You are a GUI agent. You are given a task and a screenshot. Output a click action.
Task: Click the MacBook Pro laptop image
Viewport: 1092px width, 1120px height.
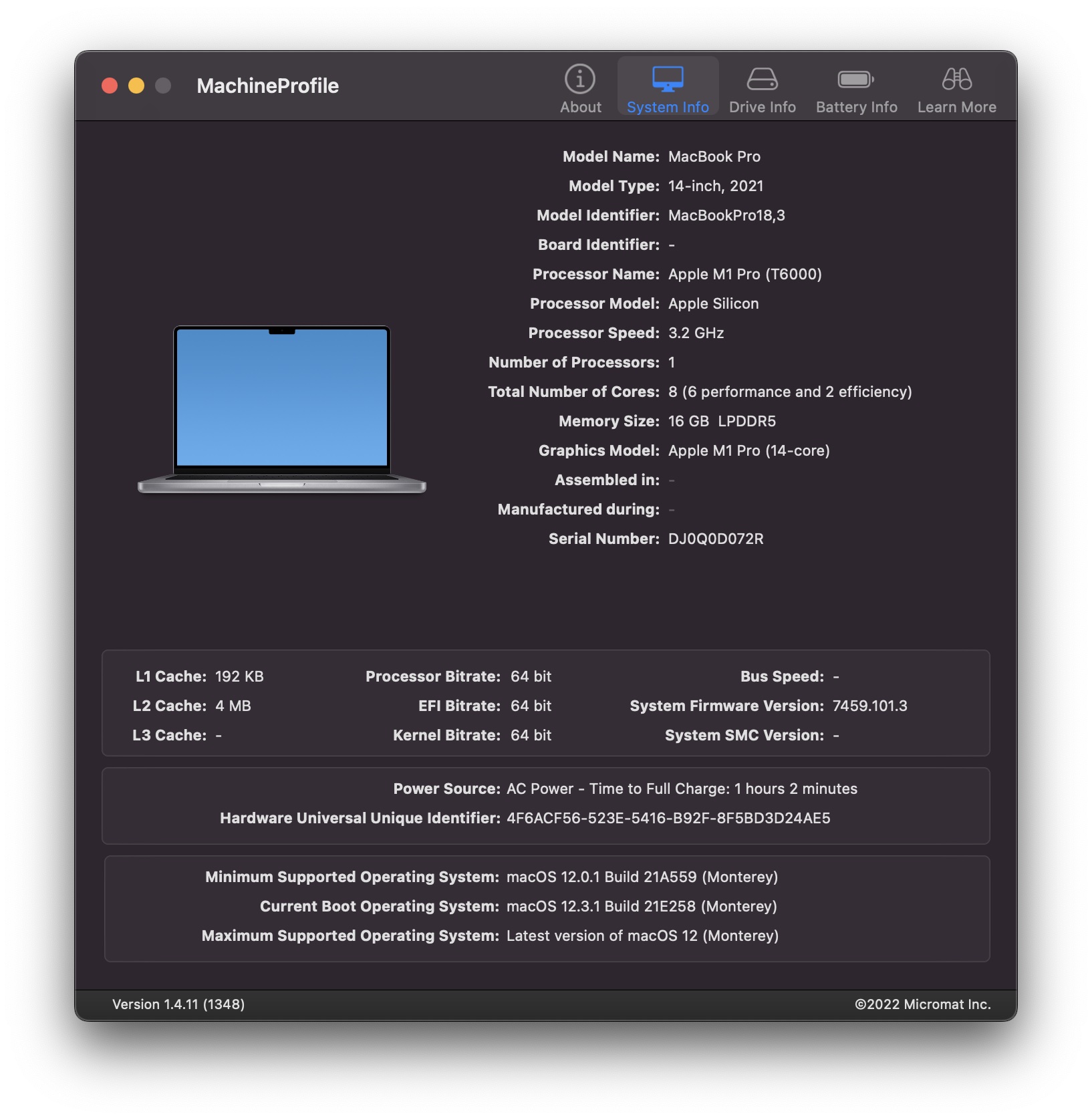click(x=281, y=410)
